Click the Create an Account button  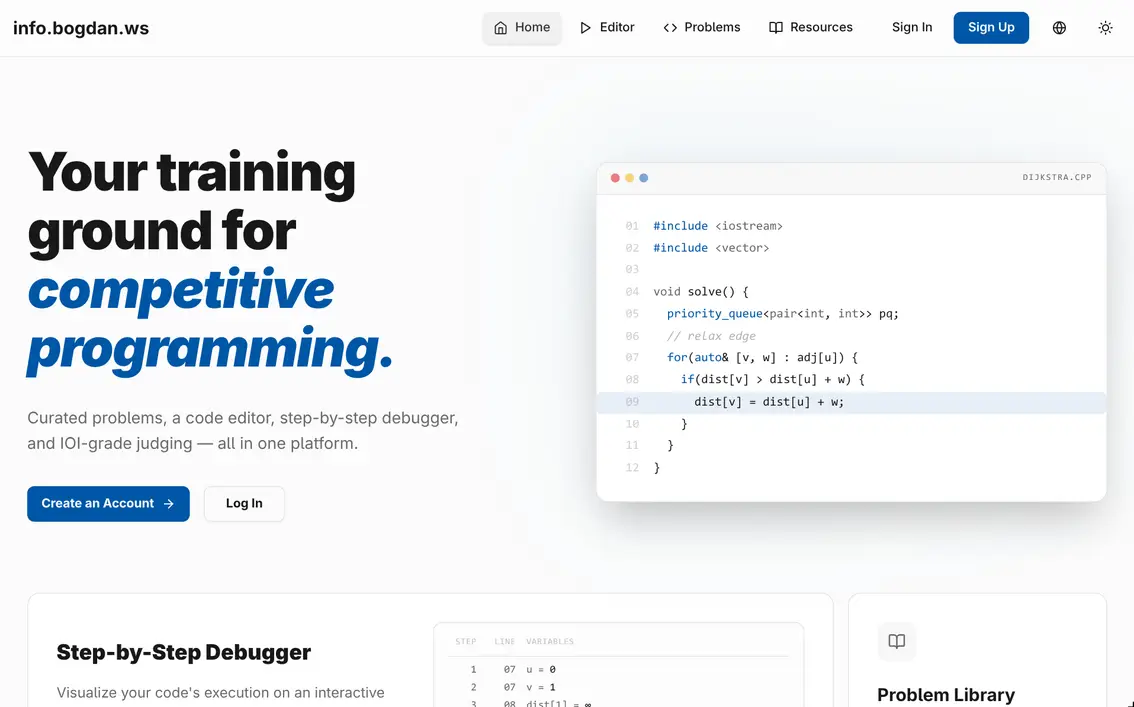tap(108, 504)
